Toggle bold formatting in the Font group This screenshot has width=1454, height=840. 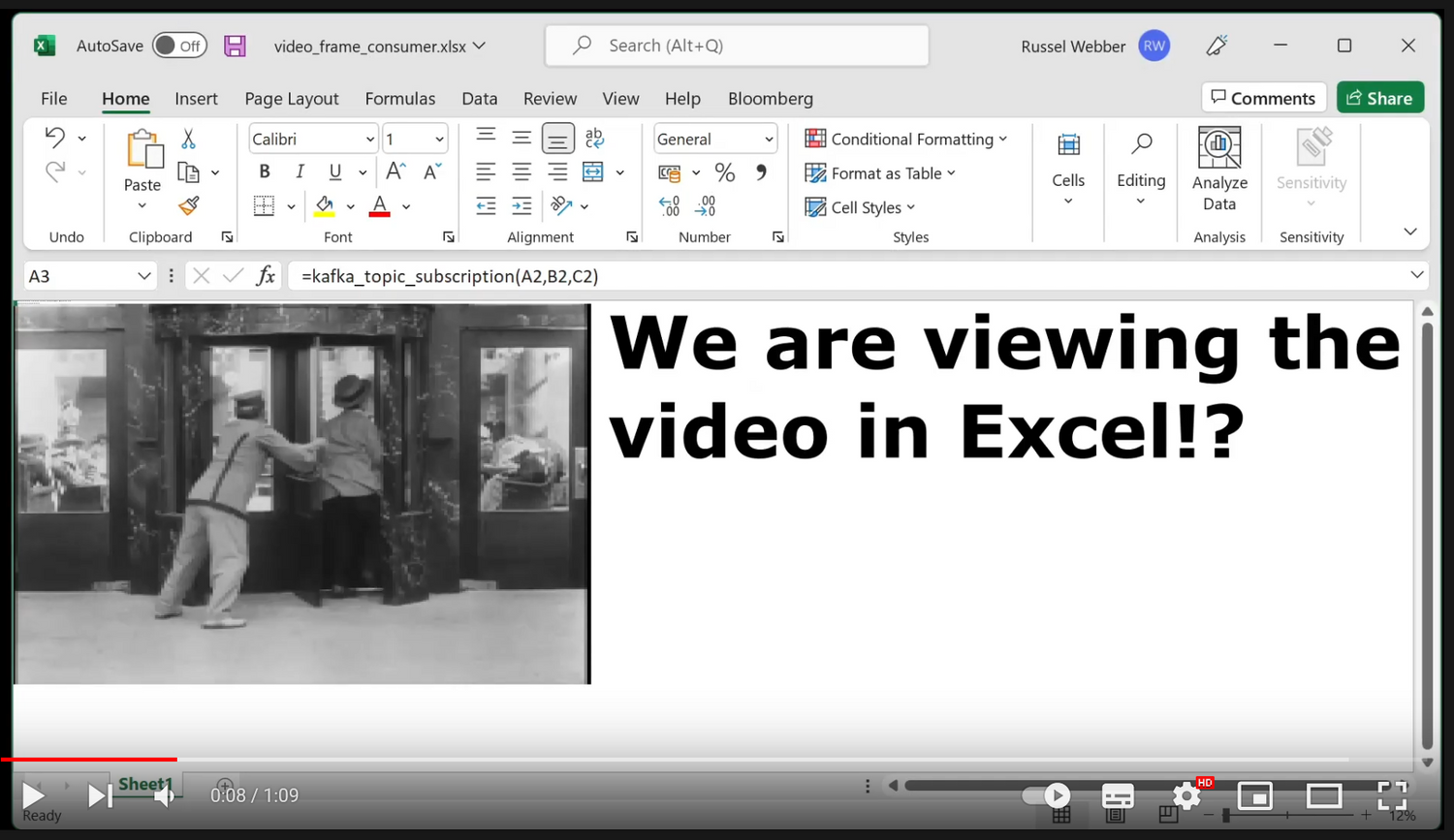tap(264, 171)
